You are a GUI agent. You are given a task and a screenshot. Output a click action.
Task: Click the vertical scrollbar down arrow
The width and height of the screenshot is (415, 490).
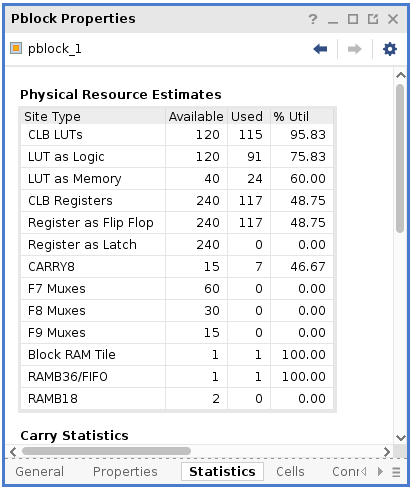point(400,437)
